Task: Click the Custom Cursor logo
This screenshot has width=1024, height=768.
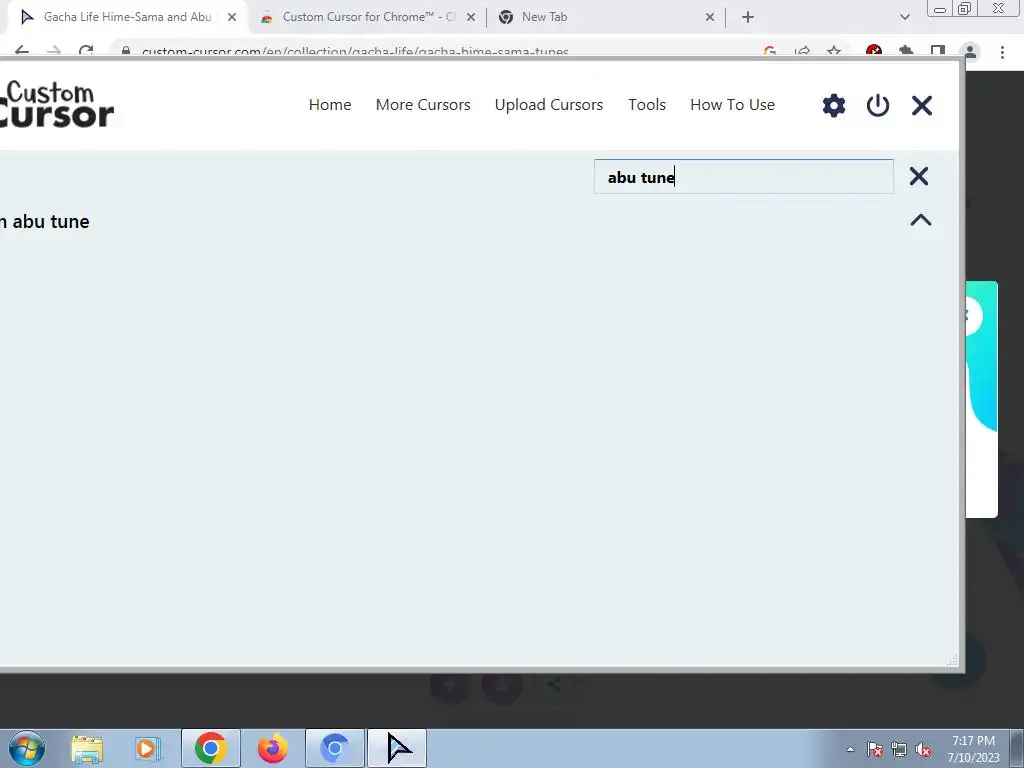Action: click(57, 103)
